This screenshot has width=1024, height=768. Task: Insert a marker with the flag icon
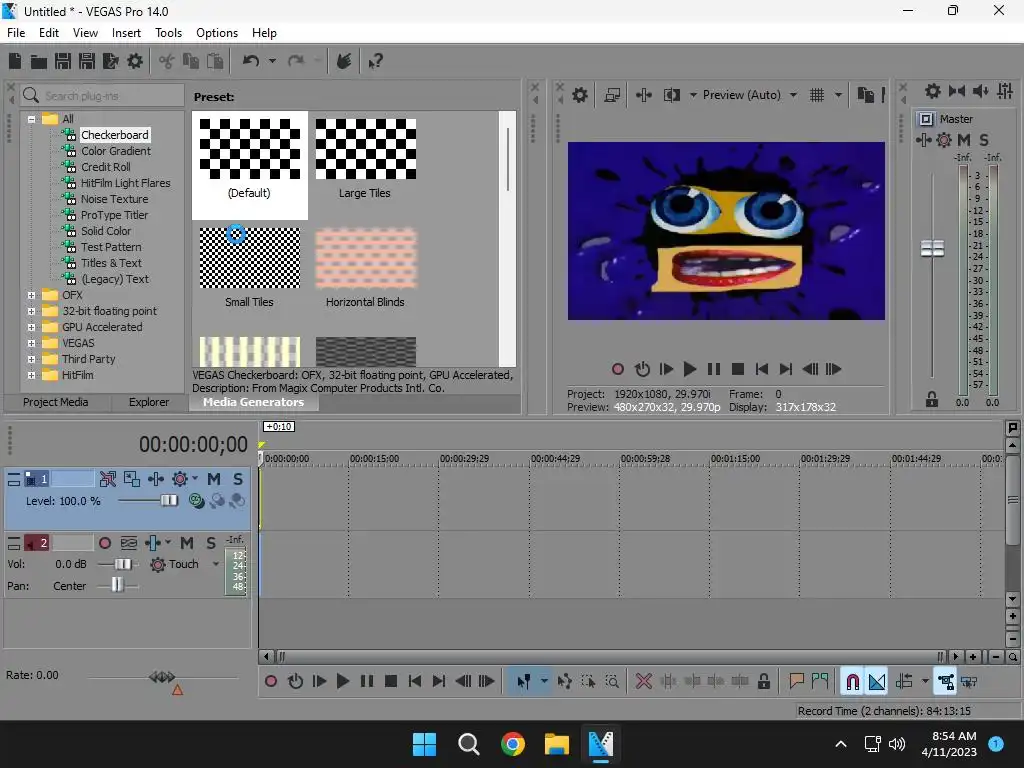click(796, 682)
